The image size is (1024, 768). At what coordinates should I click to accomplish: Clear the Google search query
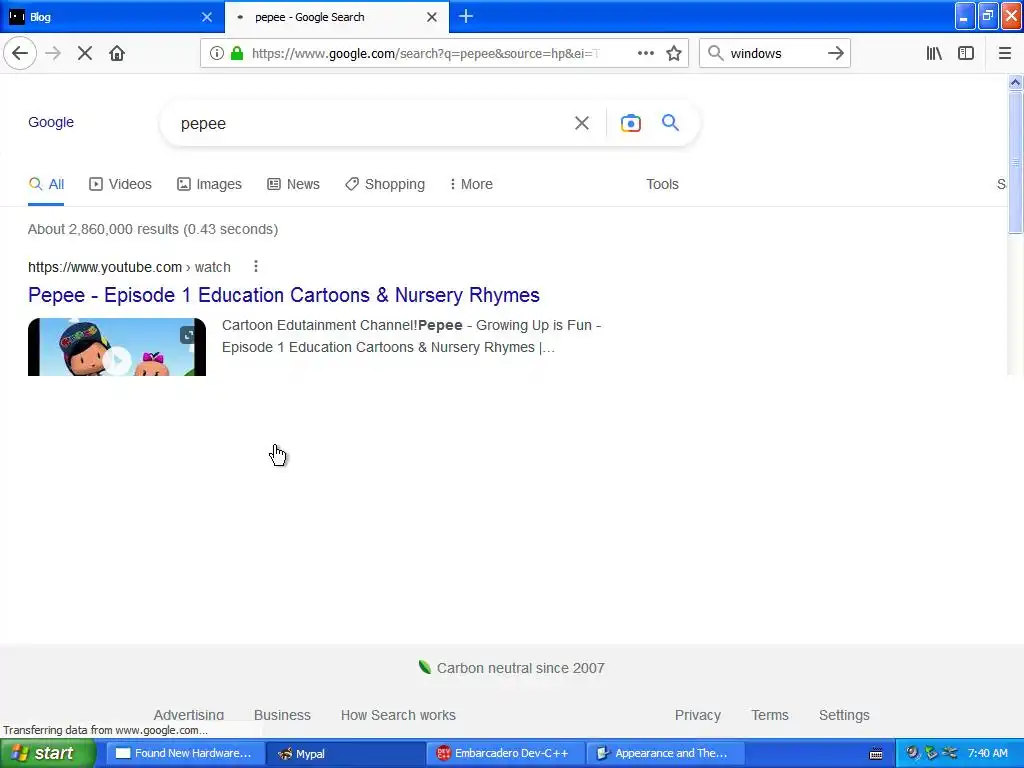[581, 123]
